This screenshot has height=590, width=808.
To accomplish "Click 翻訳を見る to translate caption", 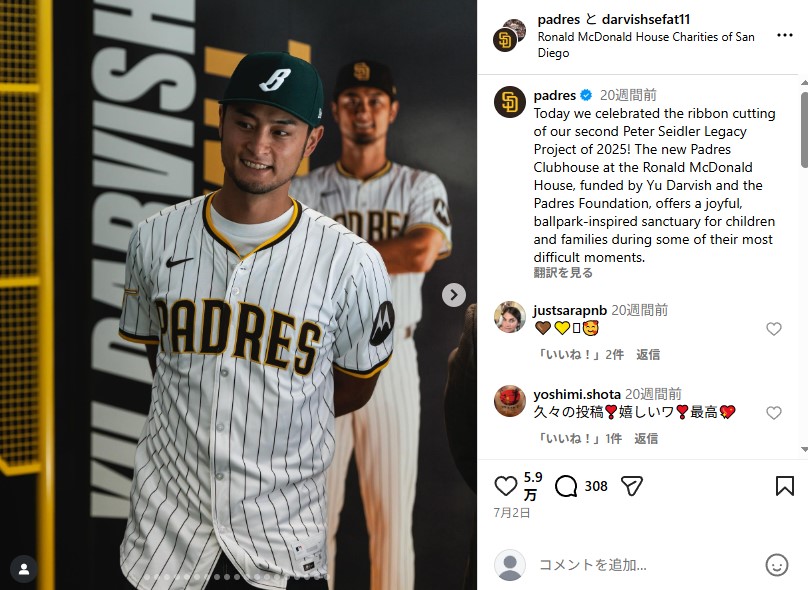I will [563, 273].
